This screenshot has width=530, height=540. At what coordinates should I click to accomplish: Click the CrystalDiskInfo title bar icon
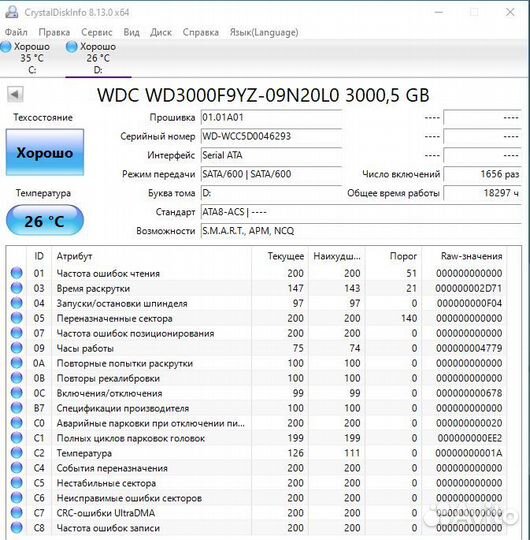pyautogui.click(x=11, y=12)
